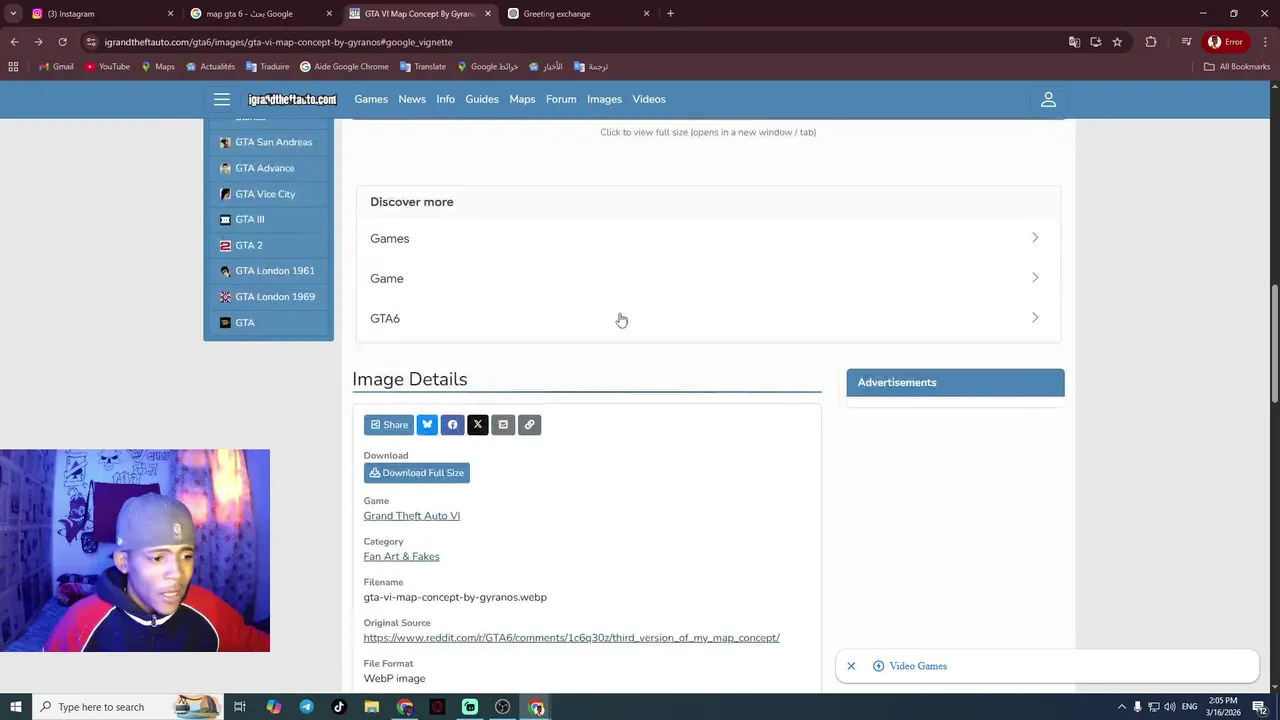Open Chrome extensions puzzle icon
The height and width of the screenshot is (720, 1280).
1151,42
